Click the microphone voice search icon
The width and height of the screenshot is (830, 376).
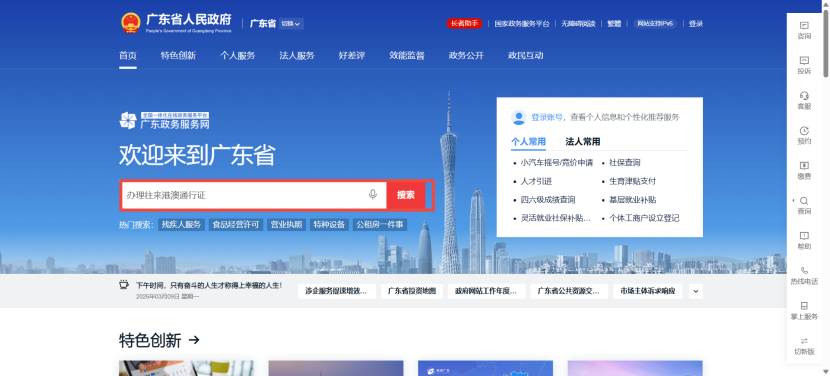373,195
